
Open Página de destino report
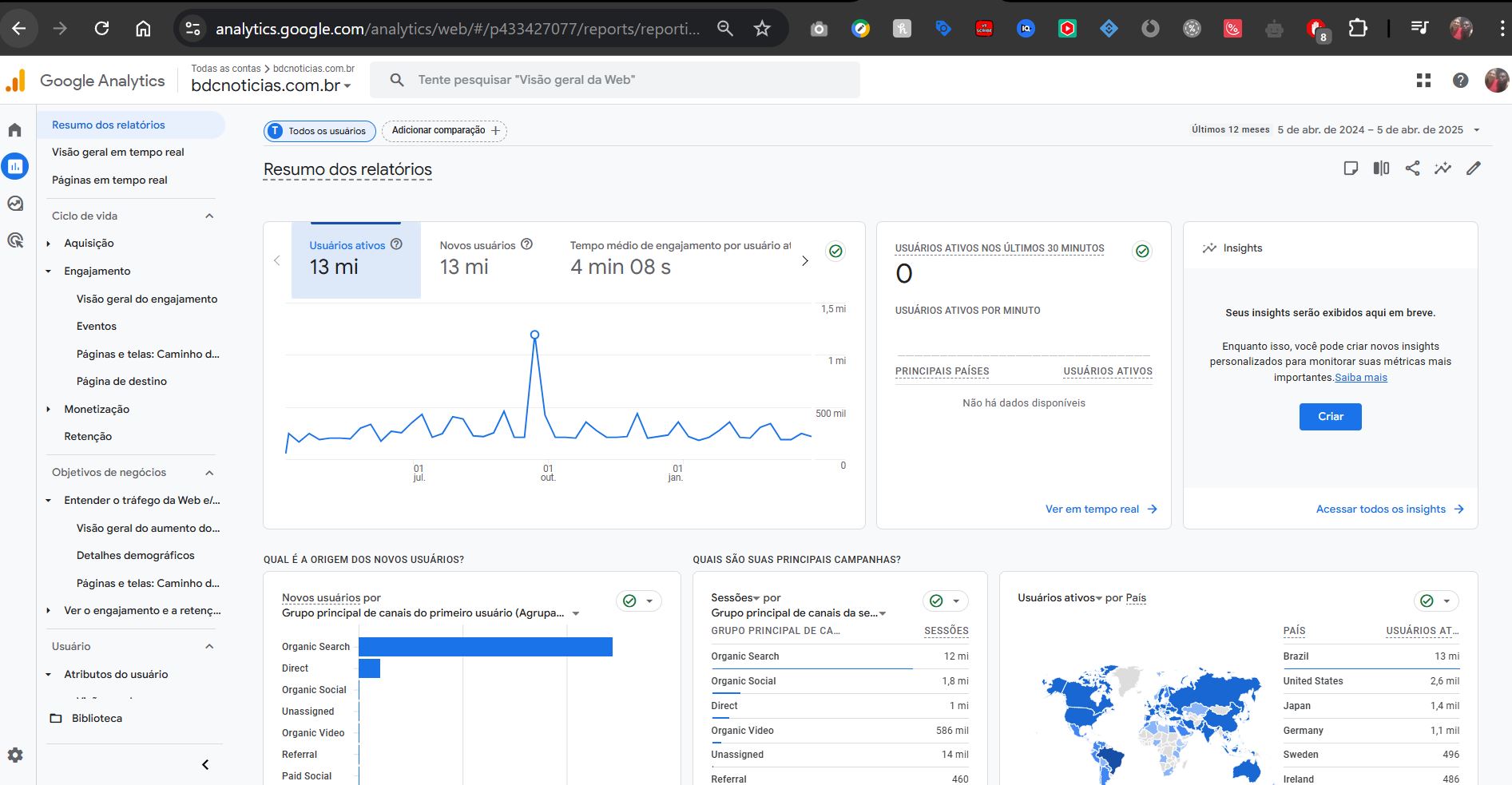121,381
